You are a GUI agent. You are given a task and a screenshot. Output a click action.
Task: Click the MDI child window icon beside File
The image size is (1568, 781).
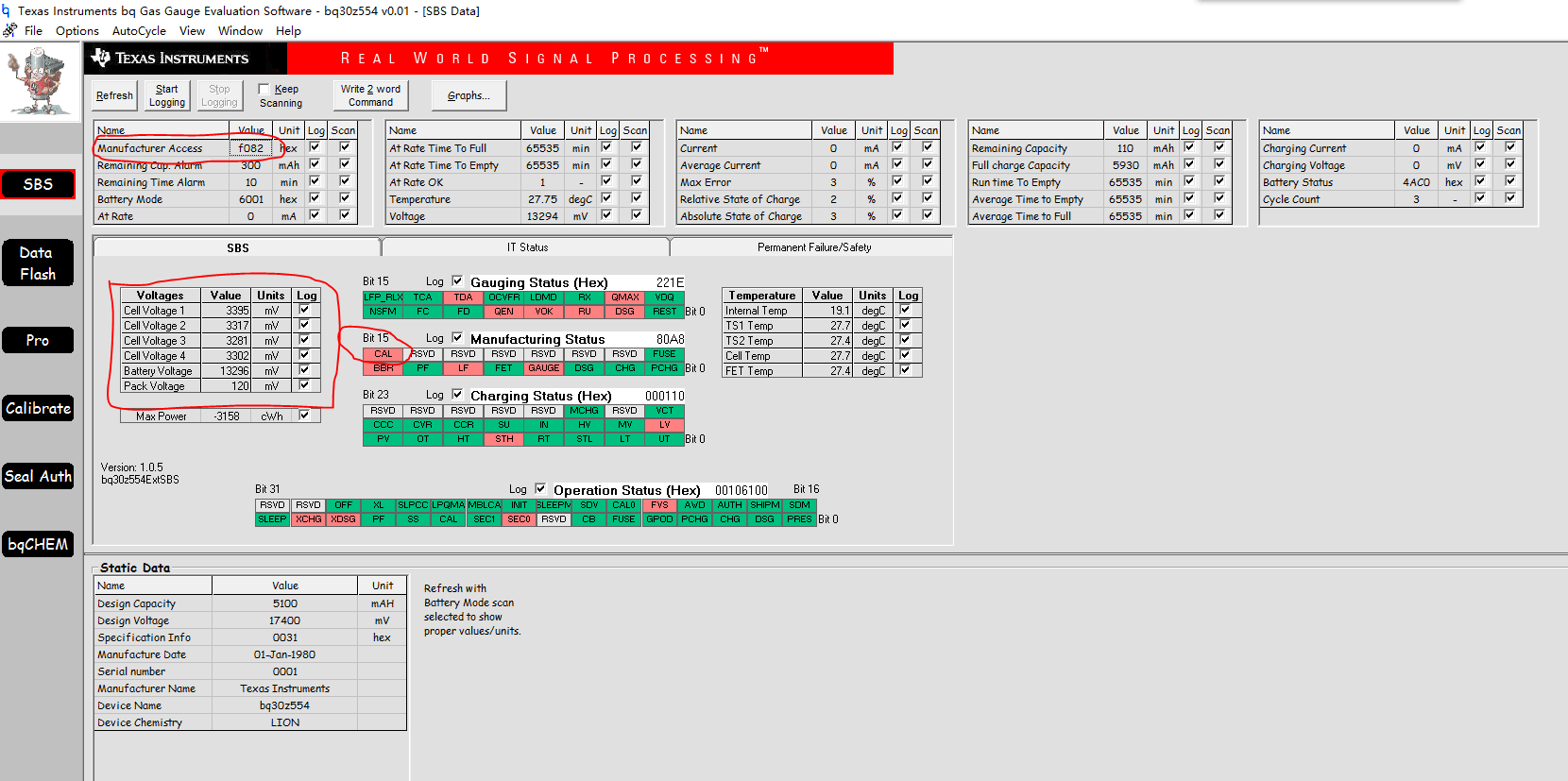coord(9,30)
